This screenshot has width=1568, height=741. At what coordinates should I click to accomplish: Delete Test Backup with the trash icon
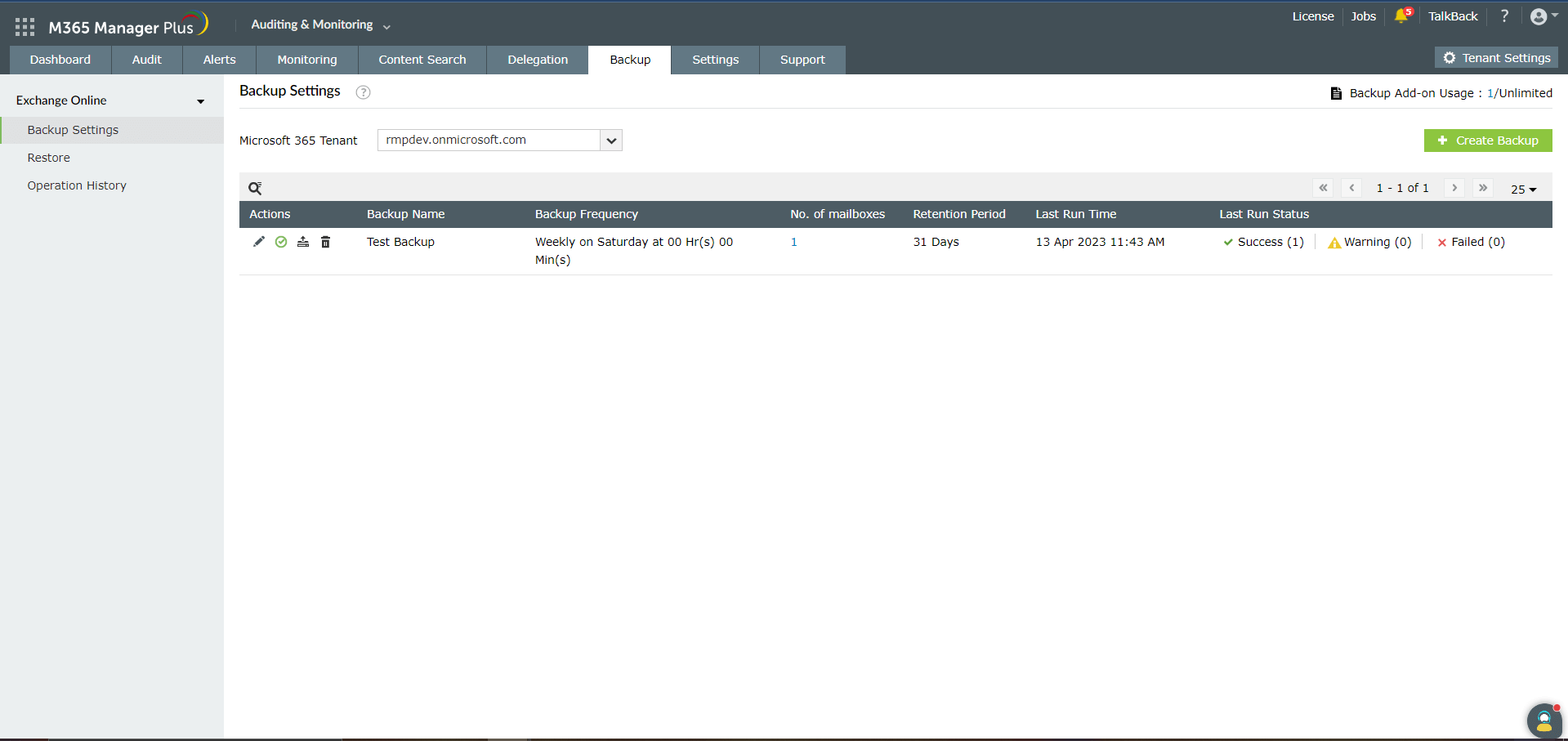[325, 242]
